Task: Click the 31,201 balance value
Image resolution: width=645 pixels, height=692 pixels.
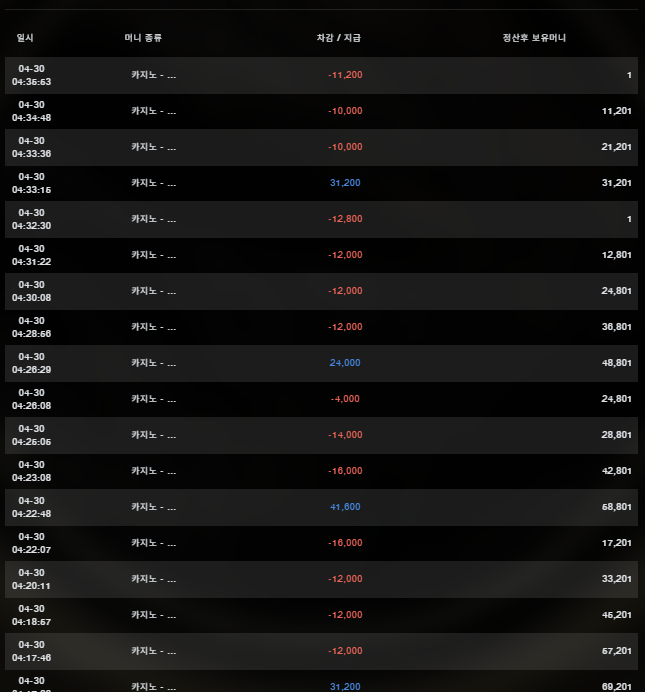Action: click(x=616, y=183)
